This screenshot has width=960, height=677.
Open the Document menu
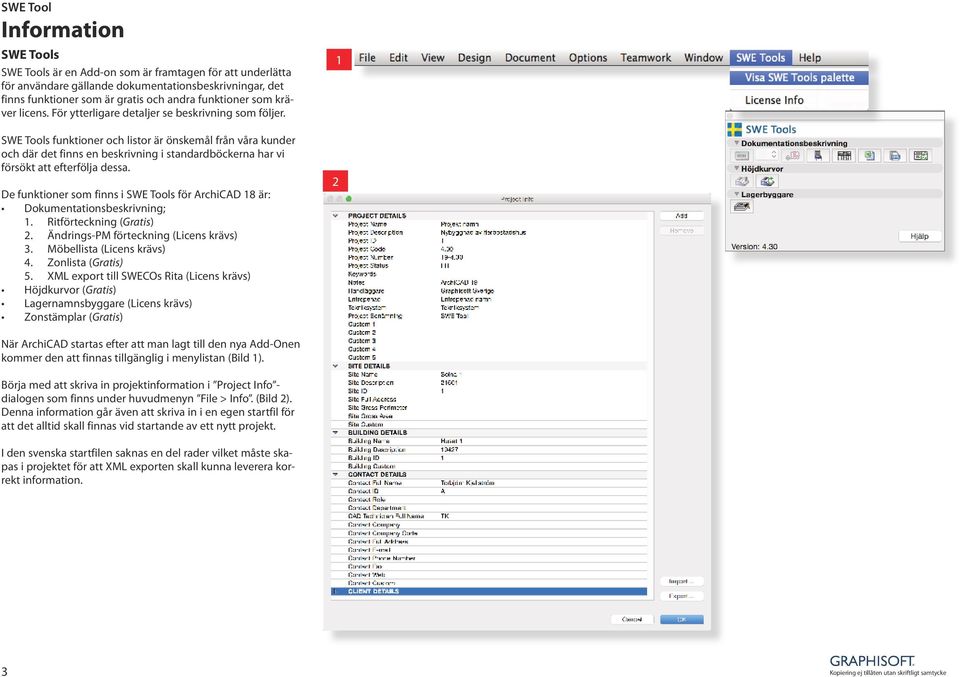pyautogui.click(x=530, y=58)
